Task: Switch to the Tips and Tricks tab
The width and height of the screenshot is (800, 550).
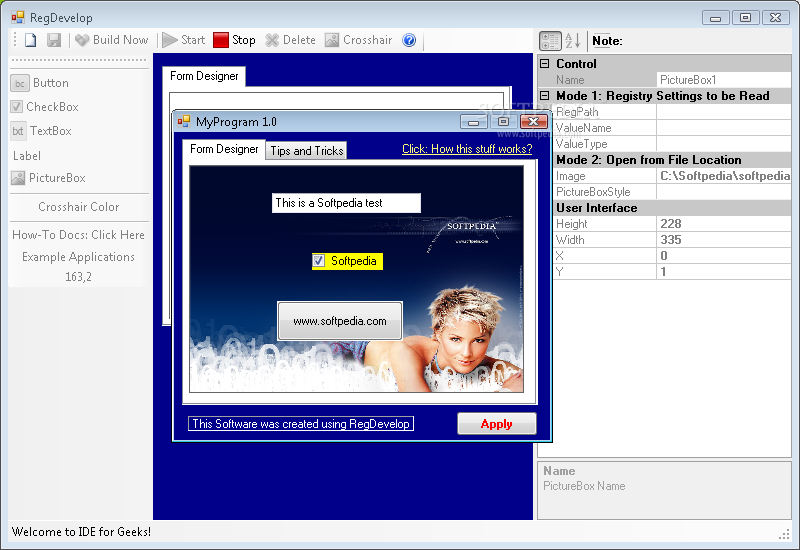Action: tap(307, 151)
